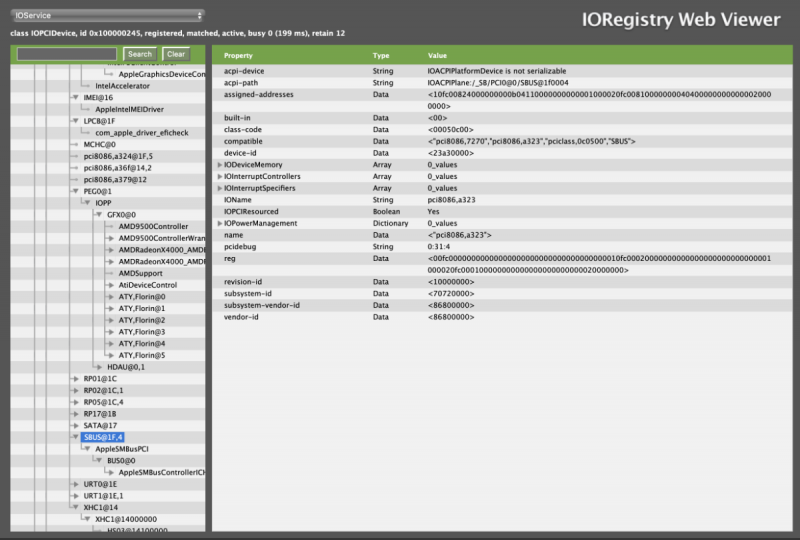
Task: Click the IOPCIResourced Boolean value Yes
Action: click(433, 212)
